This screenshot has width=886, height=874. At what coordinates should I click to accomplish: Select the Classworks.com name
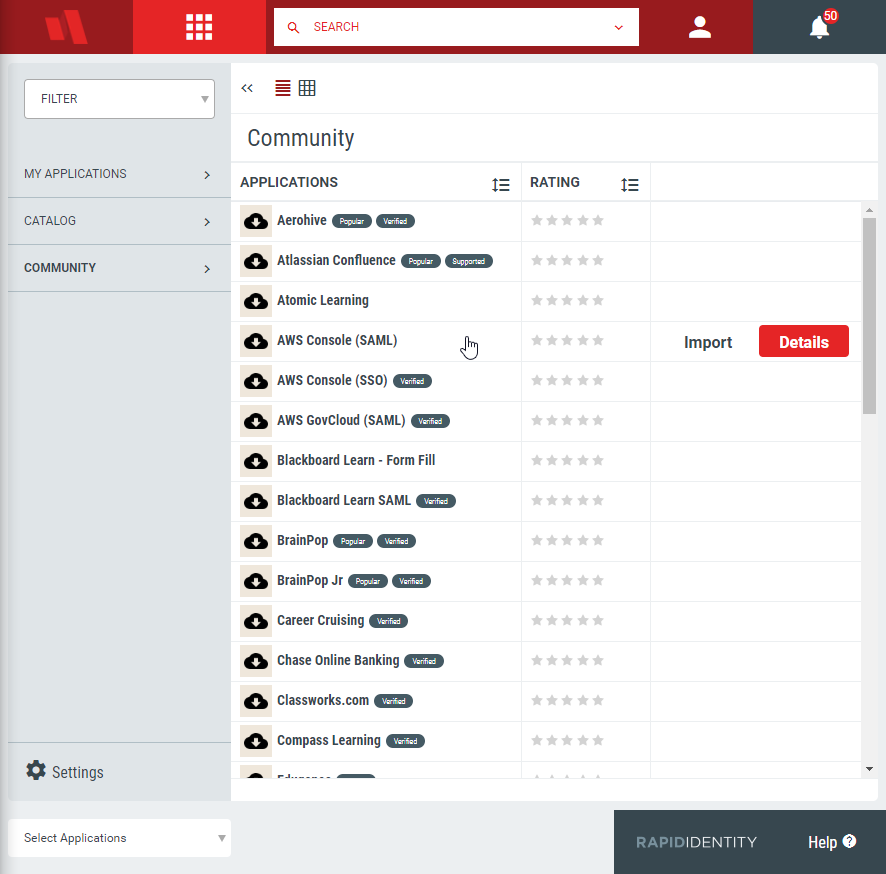(323, 701)
